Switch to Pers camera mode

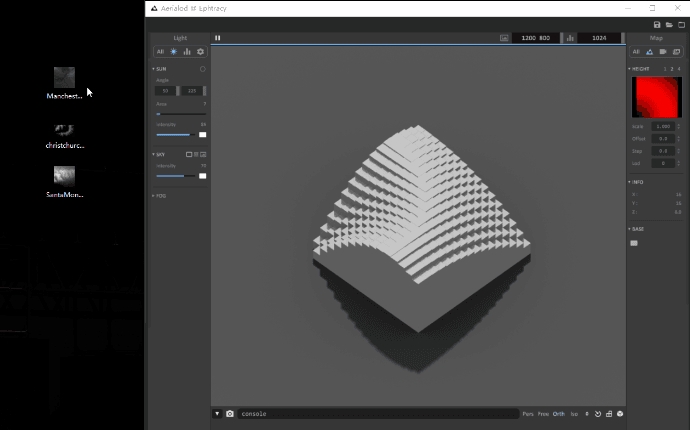[528, 413]
